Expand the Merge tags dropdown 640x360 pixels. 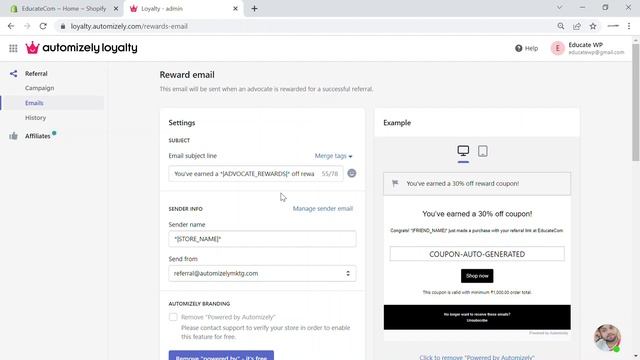tap(333, 156)
